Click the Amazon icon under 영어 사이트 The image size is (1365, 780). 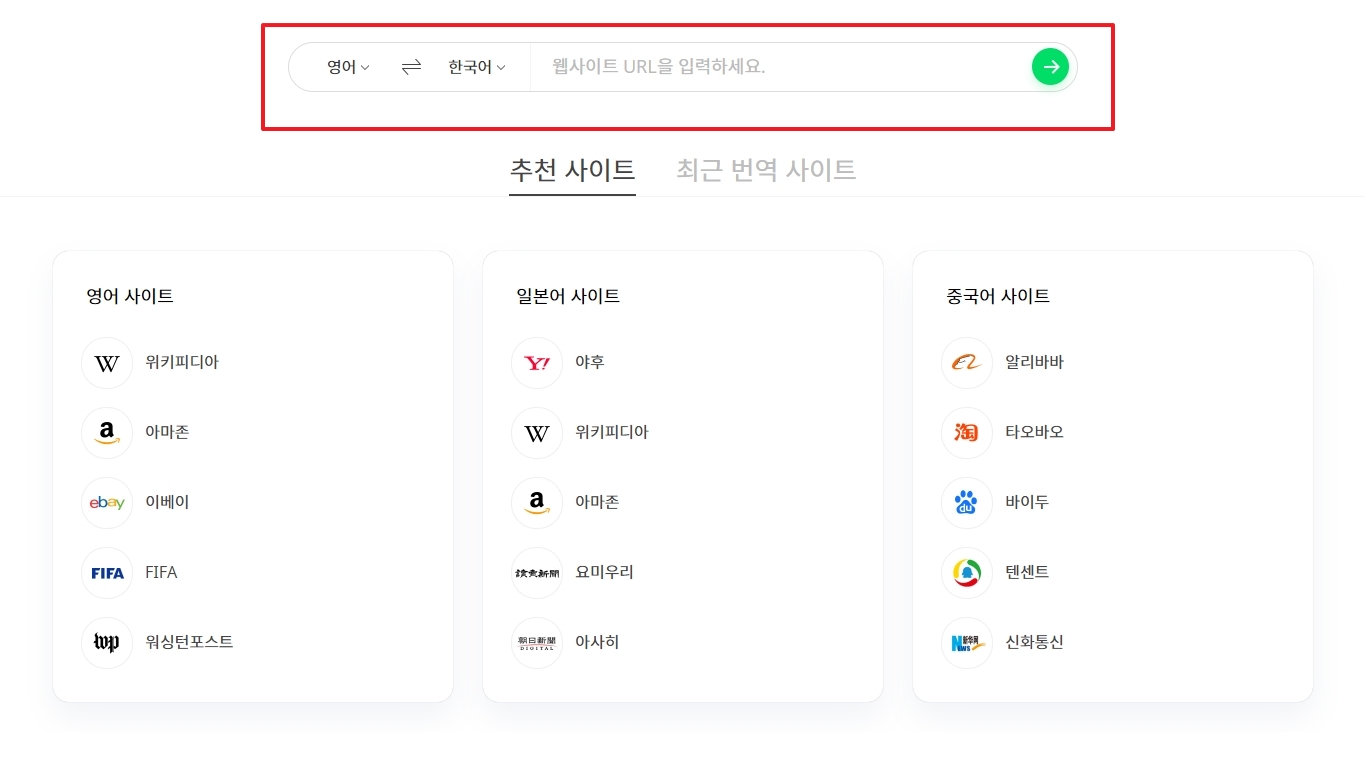coord(107,433)
